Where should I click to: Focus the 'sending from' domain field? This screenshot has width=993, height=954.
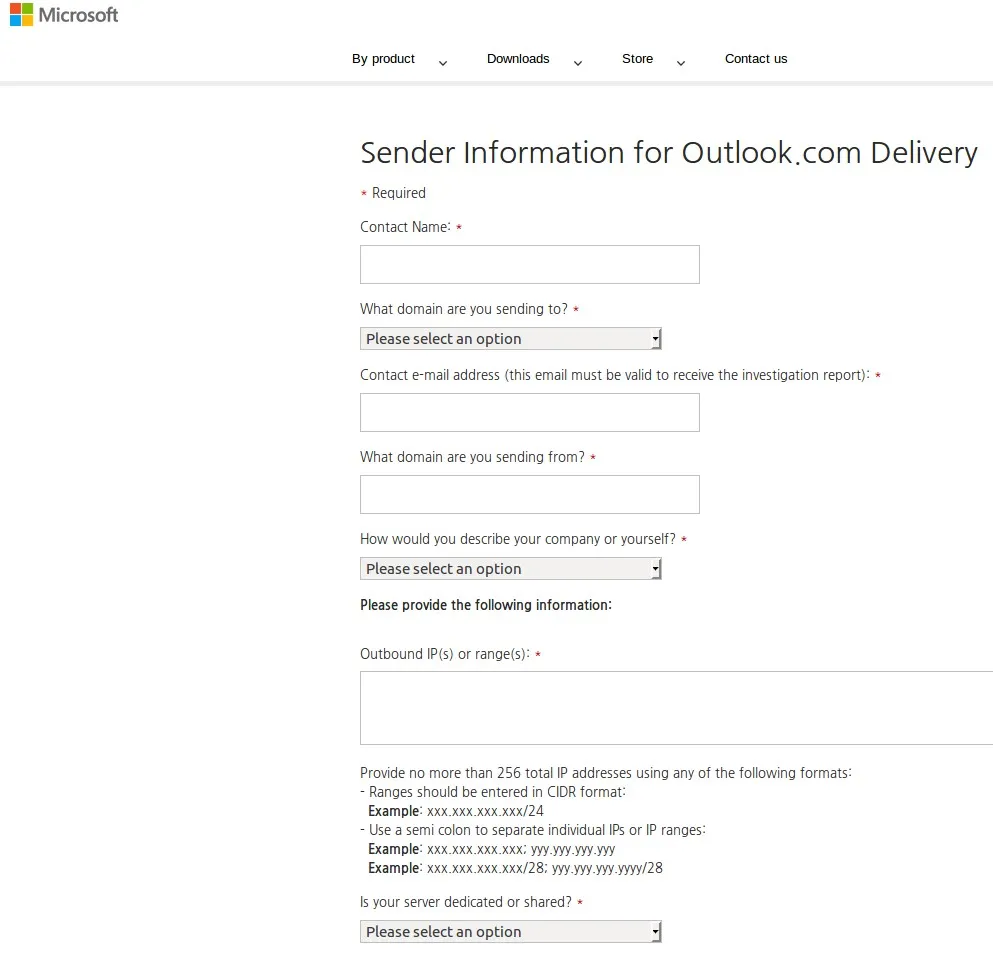coord(529,494)
